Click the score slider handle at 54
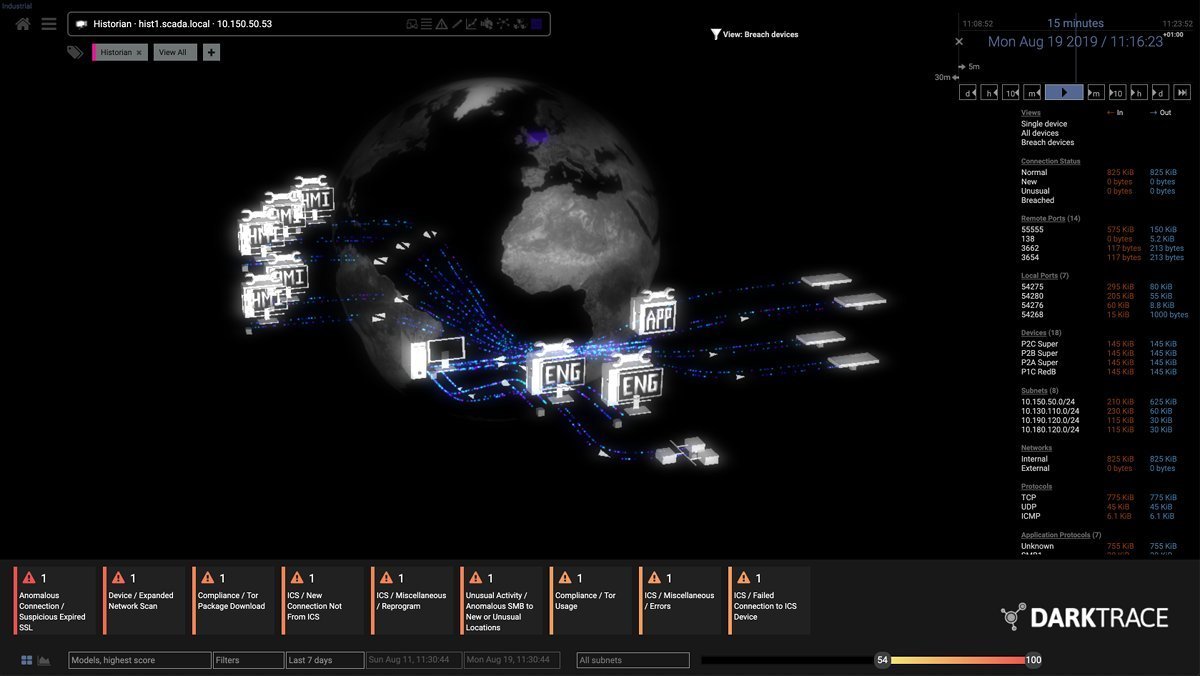 [x=882, y=660]
